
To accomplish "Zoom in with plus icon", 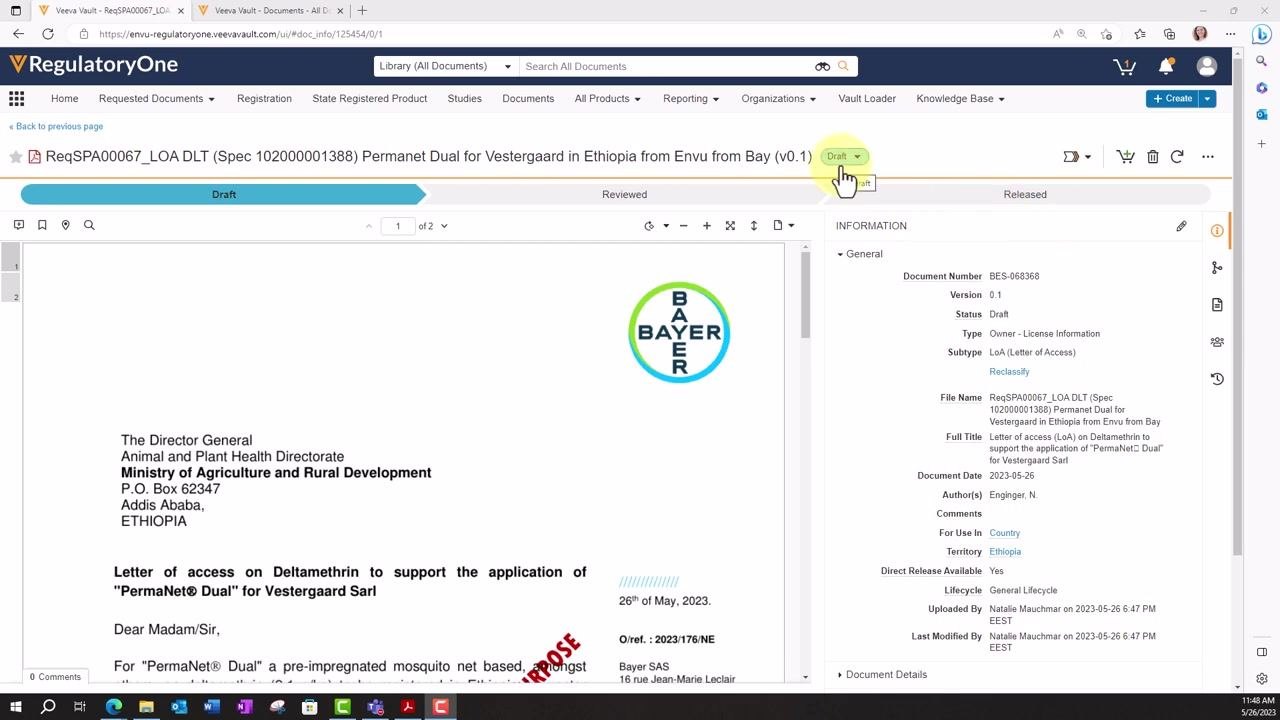I will click(x=707, y=226).
